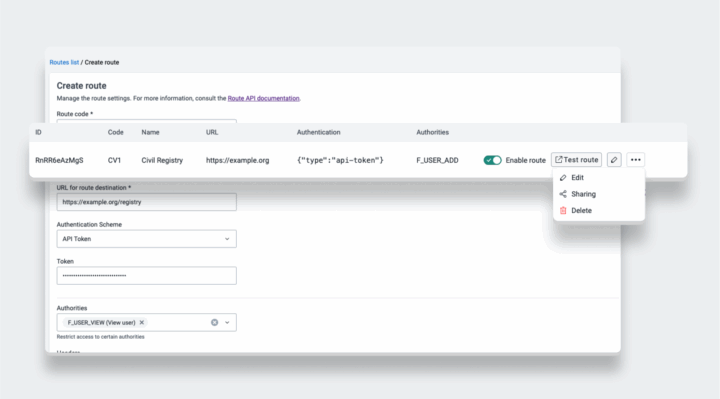Remove the F_USER_VIEW tag using its X
Viewport: 720px width, 399px height.
tap(142, 322)
